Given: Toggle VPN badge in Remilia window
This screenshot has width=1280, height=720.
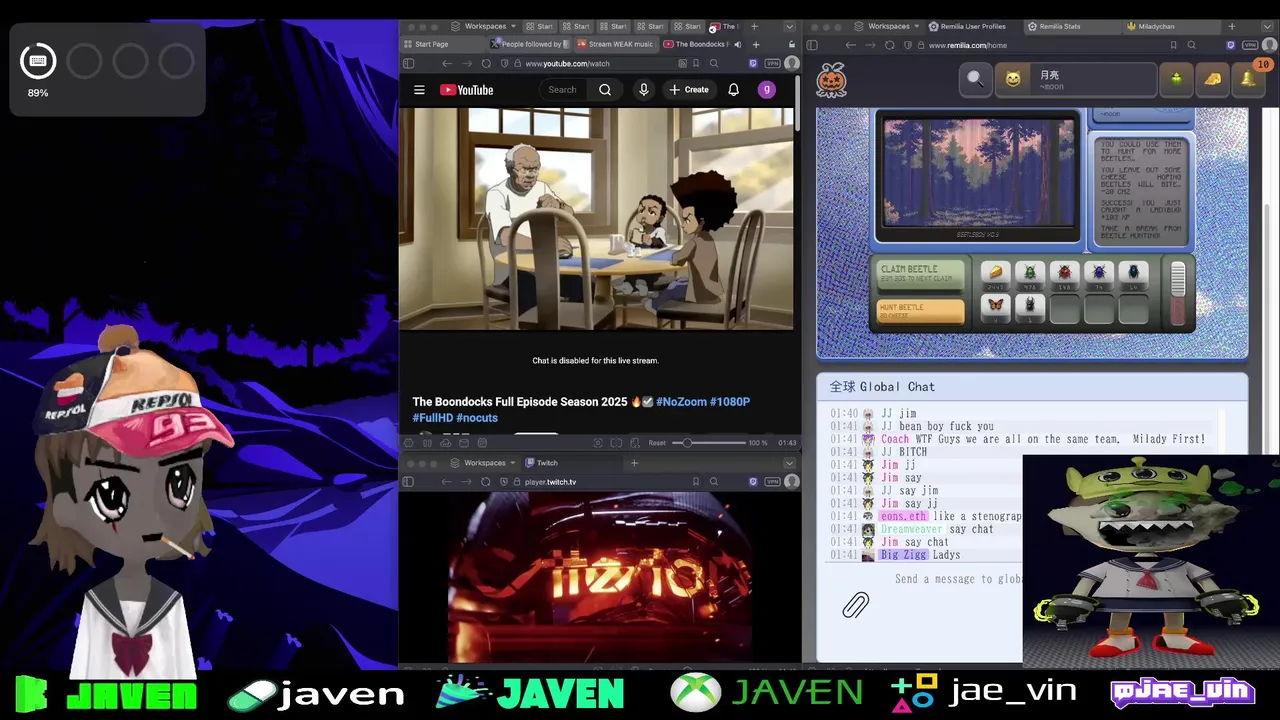Looking at the screenshot, I should [x=1250, y=45].
